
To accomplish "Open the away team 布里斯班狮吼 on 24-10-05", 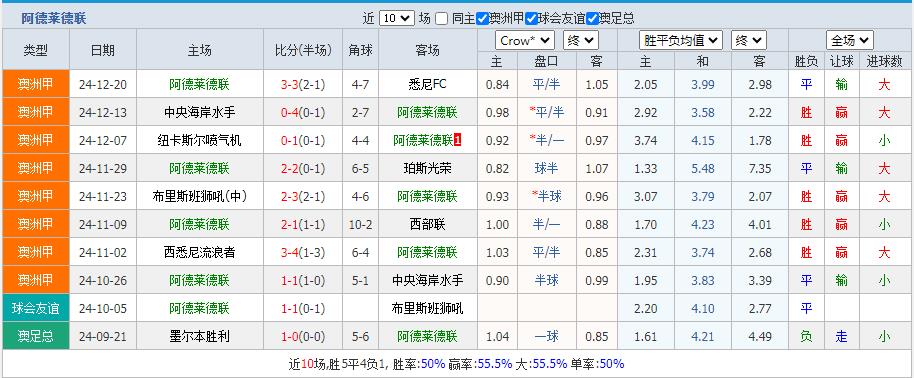I will point(427,308).
